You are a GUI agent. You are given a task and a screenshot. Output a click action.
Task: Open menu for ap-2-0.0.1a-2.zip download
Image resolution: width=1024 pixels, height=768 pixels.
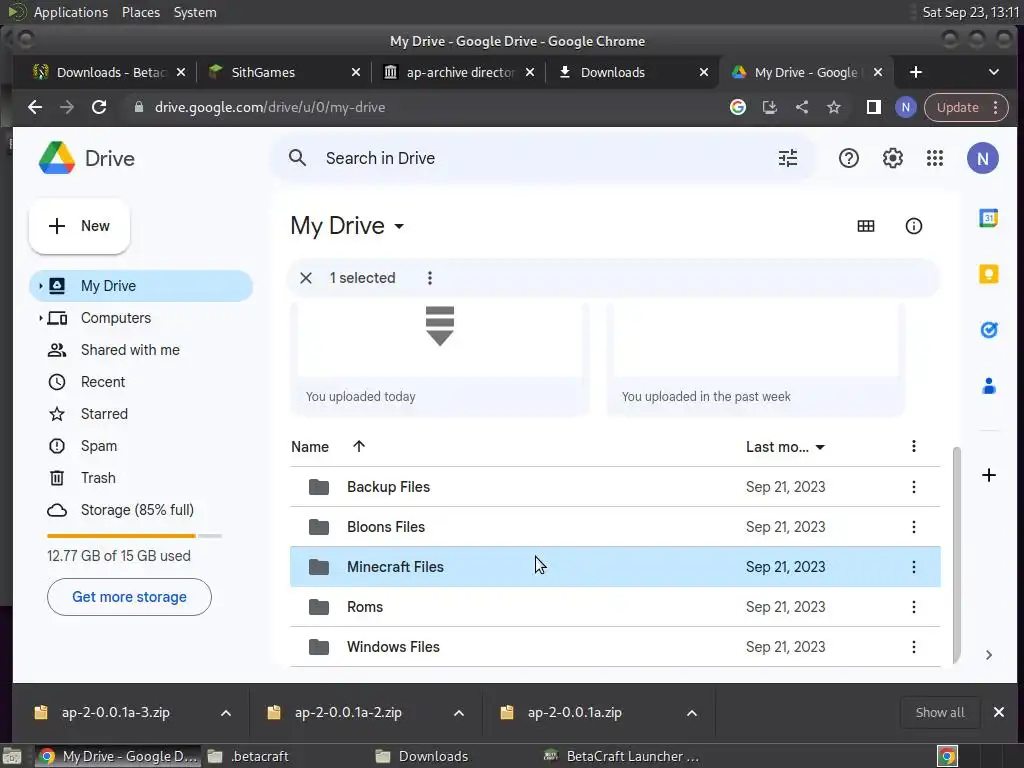458,713
